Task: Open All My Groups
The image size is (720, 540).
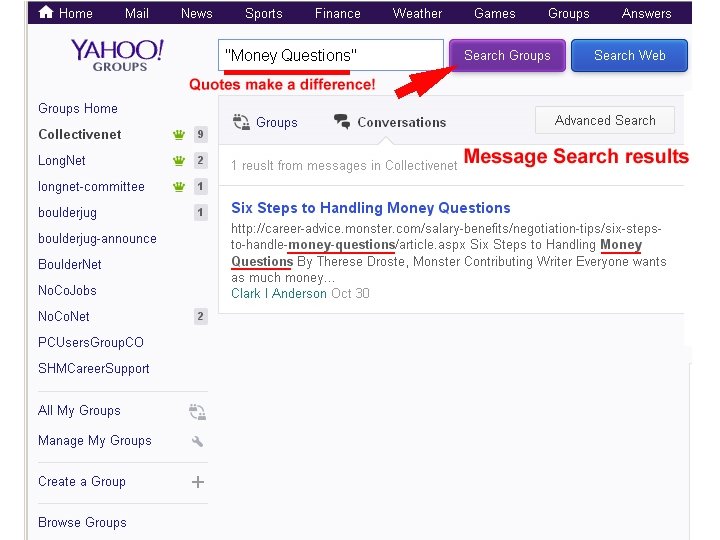Action: [x=79, y=411]
